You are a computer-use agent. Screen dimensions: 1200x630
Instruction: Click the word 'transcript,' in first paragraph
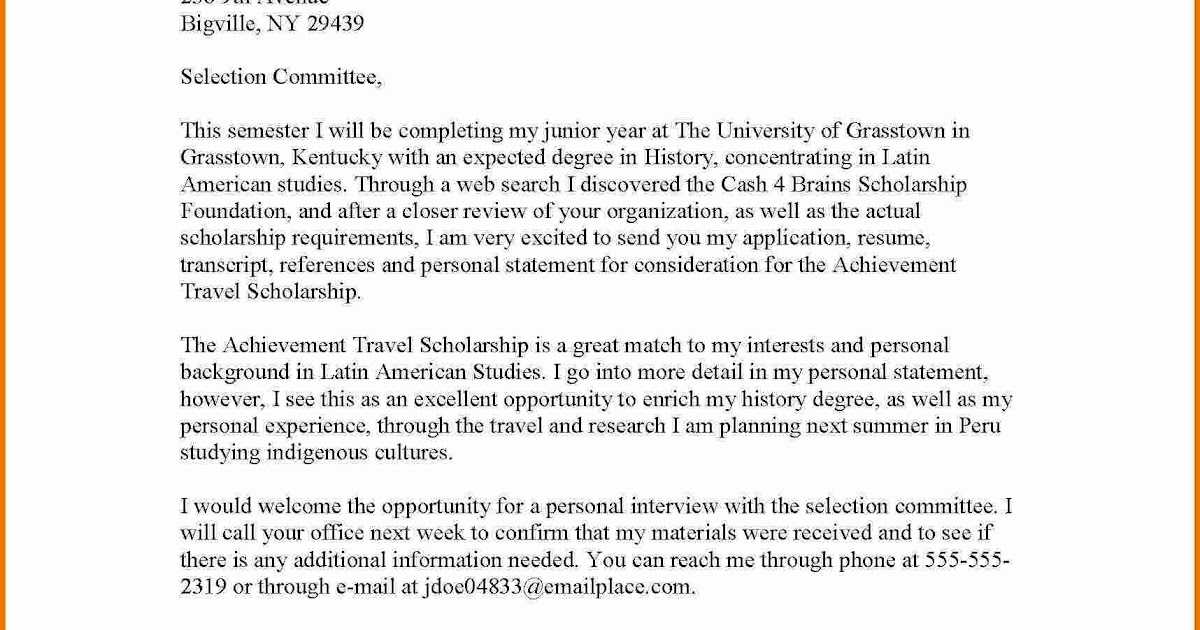pos(227,265)
